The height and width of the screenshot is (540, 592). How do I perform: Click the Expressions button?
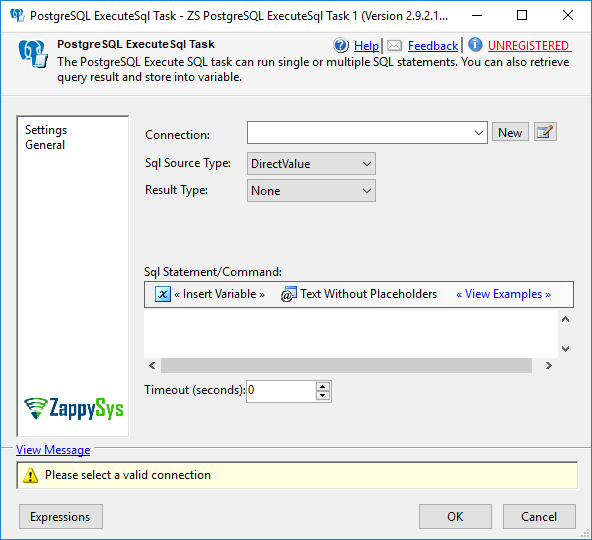[x=61, y=517]
